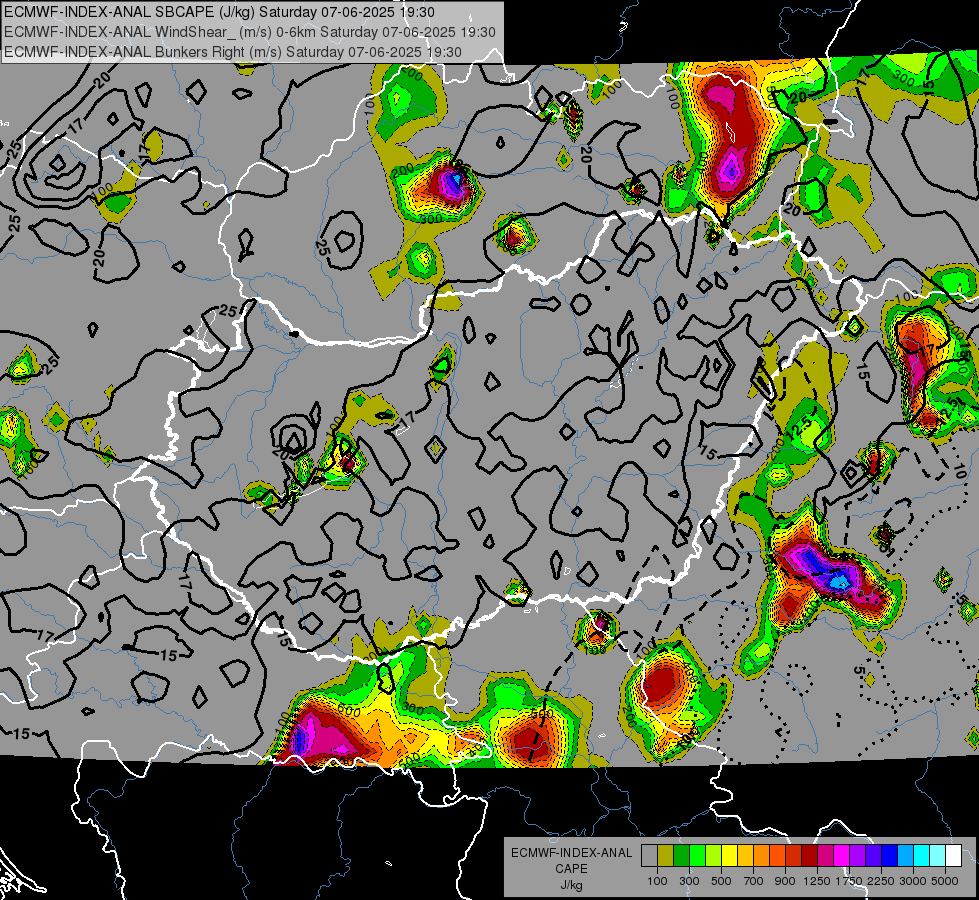Choose the dark red swatch before 1250
This screenshot has height=900, width=979.
point(809,856)
